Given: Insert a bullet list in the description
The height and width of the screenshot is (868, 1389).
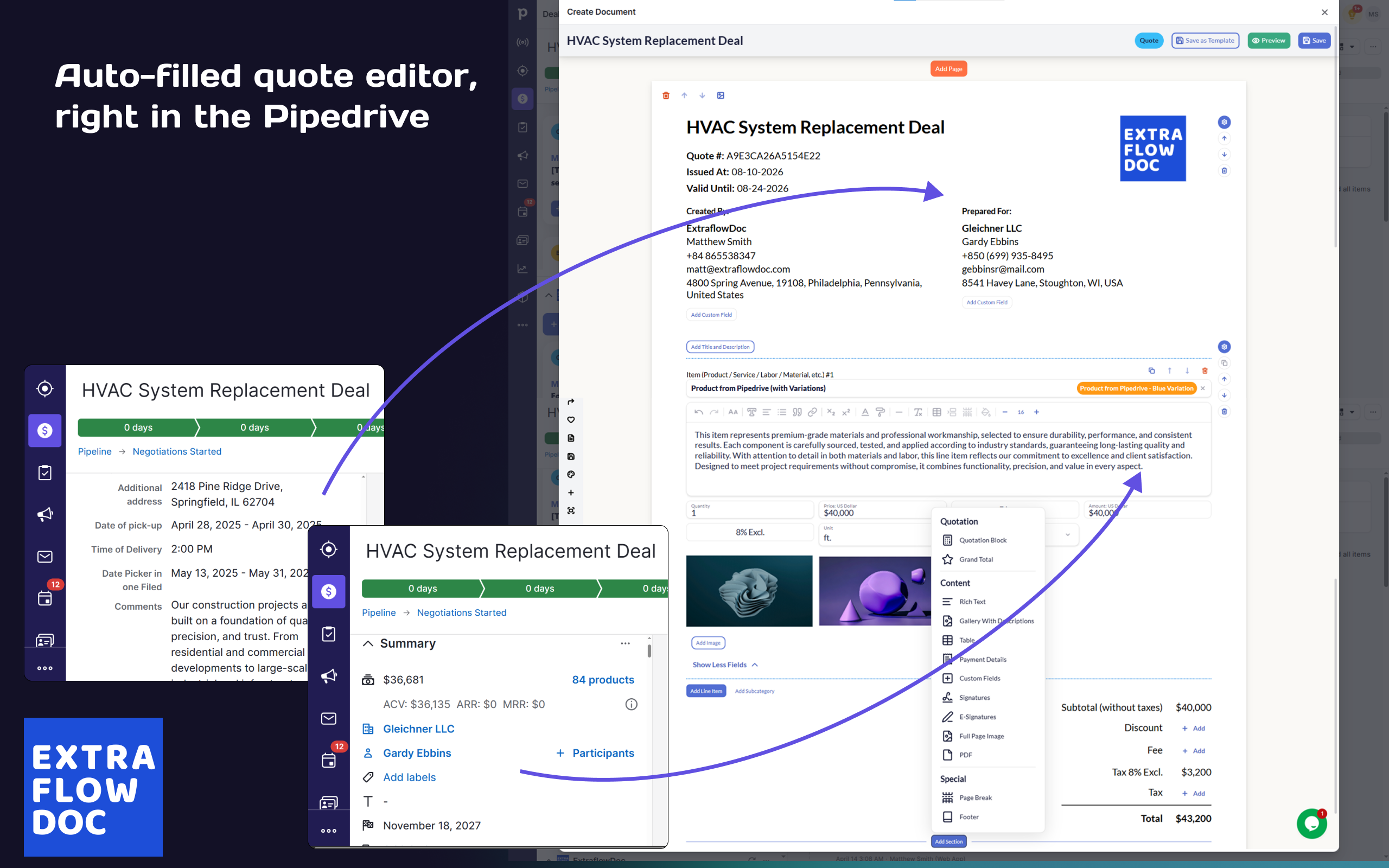Looking at the screenshot, I should (782, 412).
